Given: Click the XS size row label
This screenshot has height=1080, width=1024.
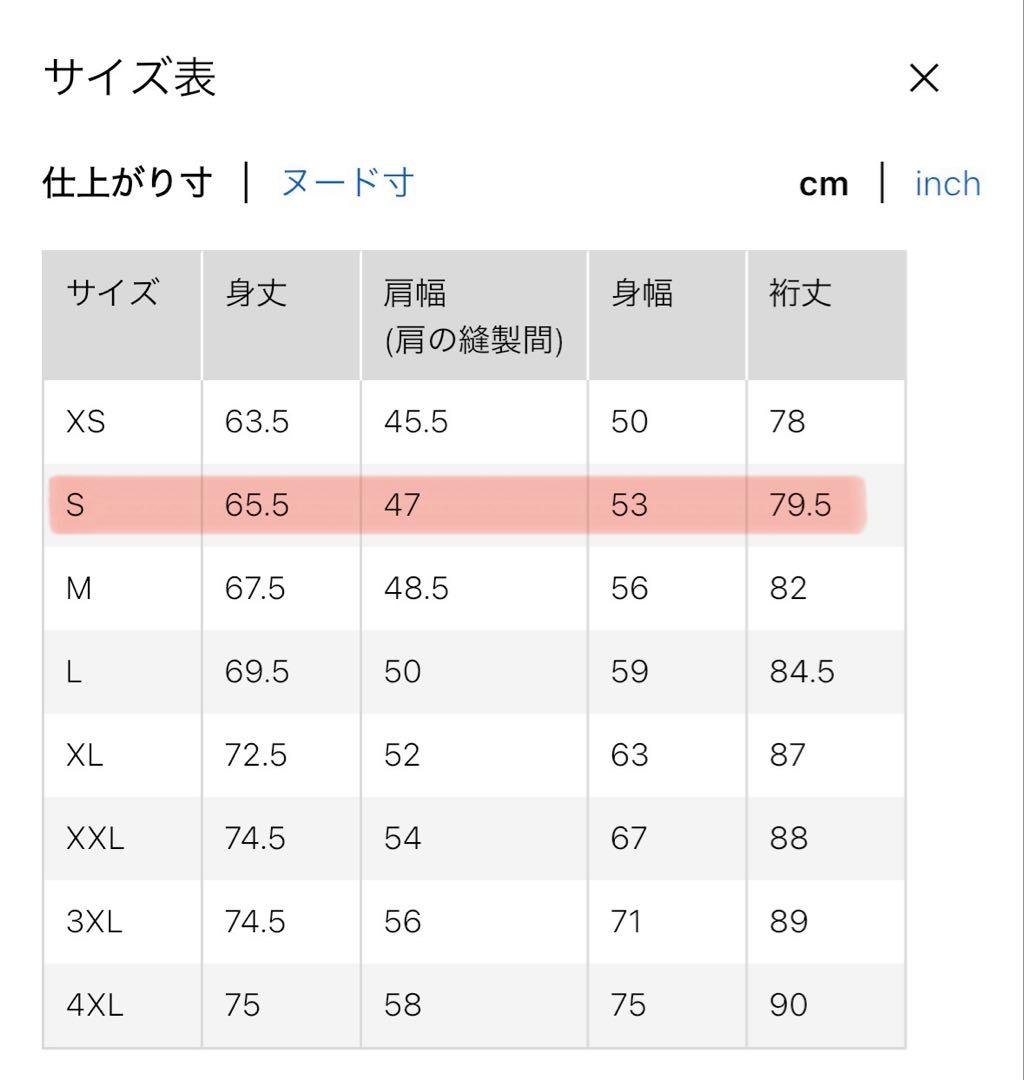Looking at the screenshot, I should pyautogui.click(x=85, y=422).
